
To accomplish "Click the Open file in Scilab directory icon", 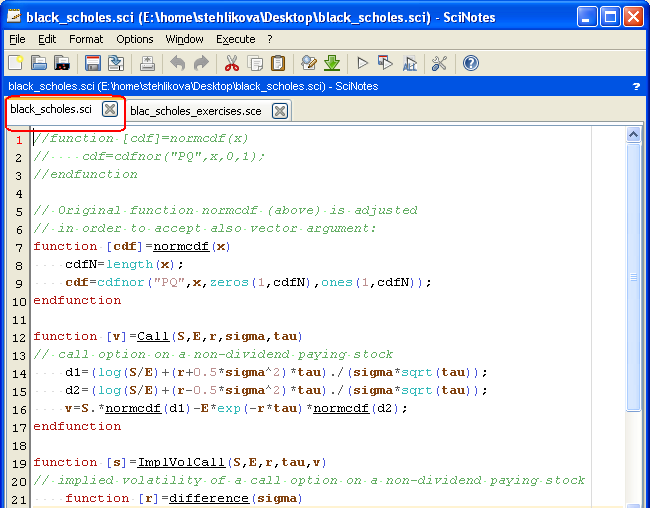I will coord(62,63).
